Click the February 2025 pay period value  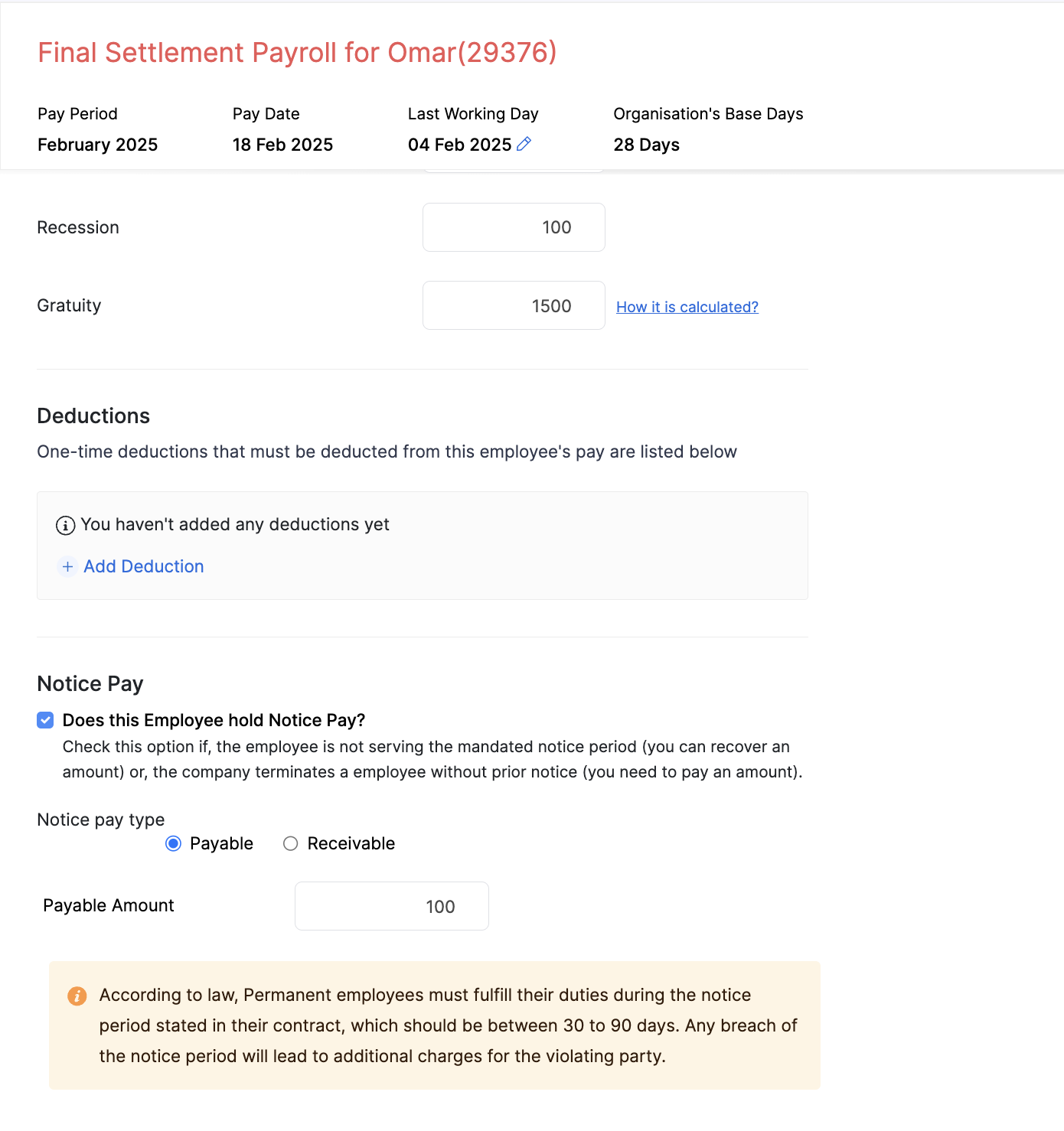[97, 145]
